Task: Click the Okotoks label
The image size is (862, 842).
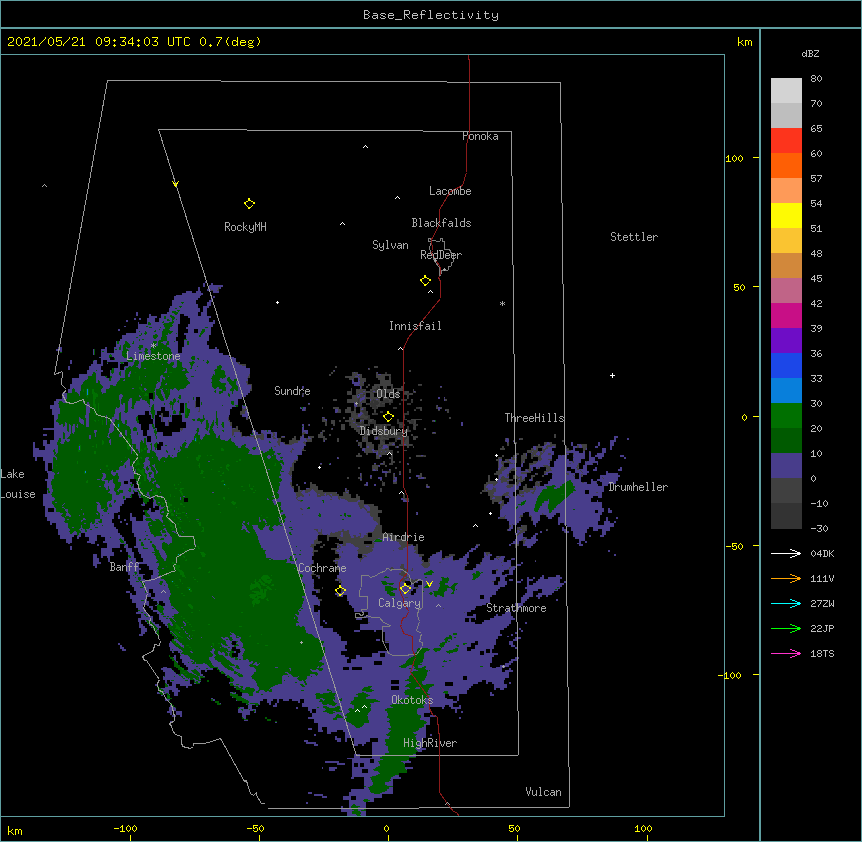Action: click(x=412, y=700)
